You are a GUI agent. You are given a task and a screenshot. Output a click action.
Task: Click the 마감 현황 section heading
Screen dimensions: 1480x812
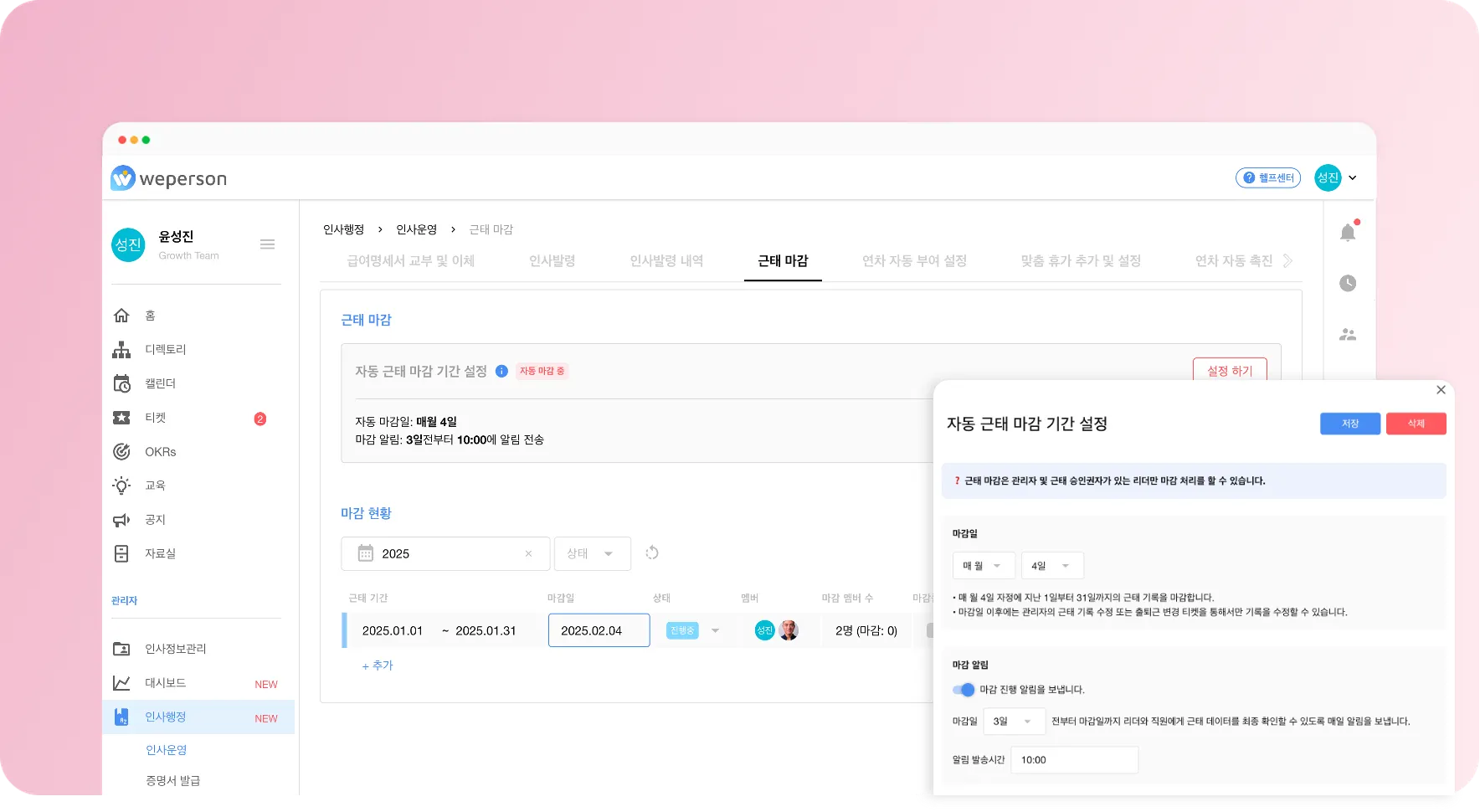click(x=366, y=513)
